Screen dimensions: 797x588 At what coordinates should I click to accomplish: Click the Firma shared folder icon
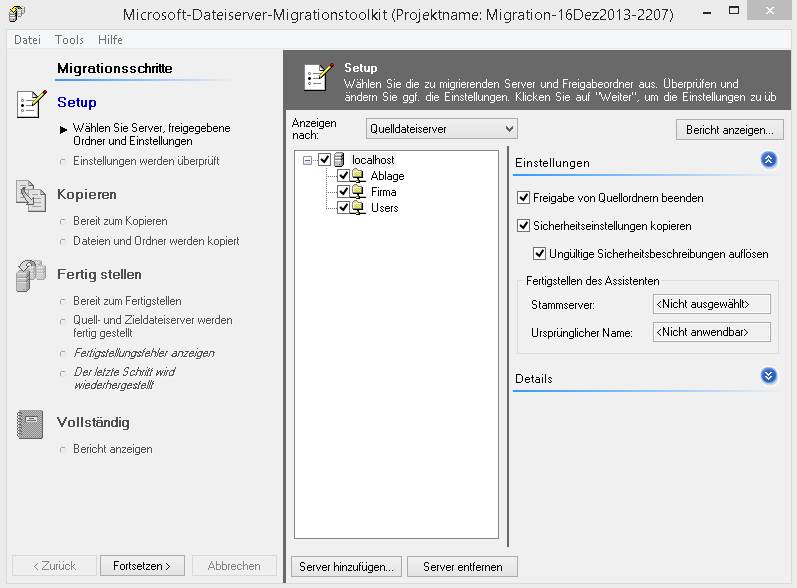click(x=358, y=192)
